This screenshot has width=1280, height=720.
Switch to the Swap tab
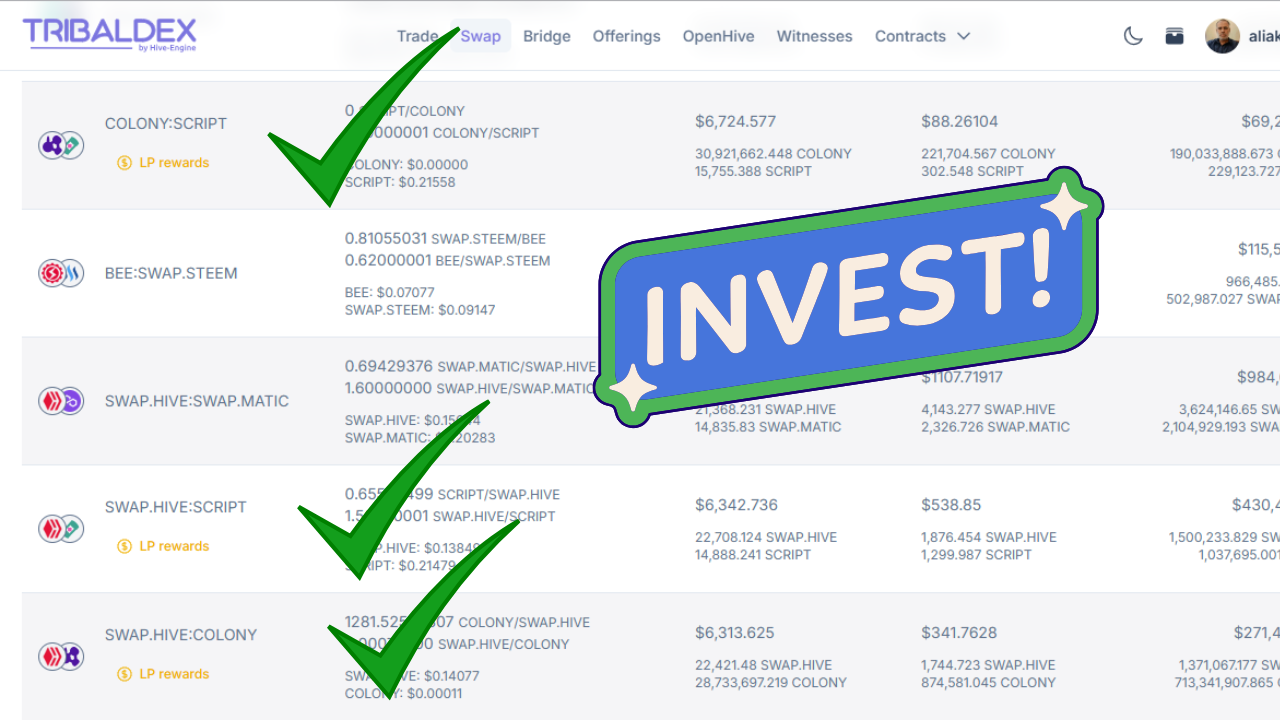[480, 36]
